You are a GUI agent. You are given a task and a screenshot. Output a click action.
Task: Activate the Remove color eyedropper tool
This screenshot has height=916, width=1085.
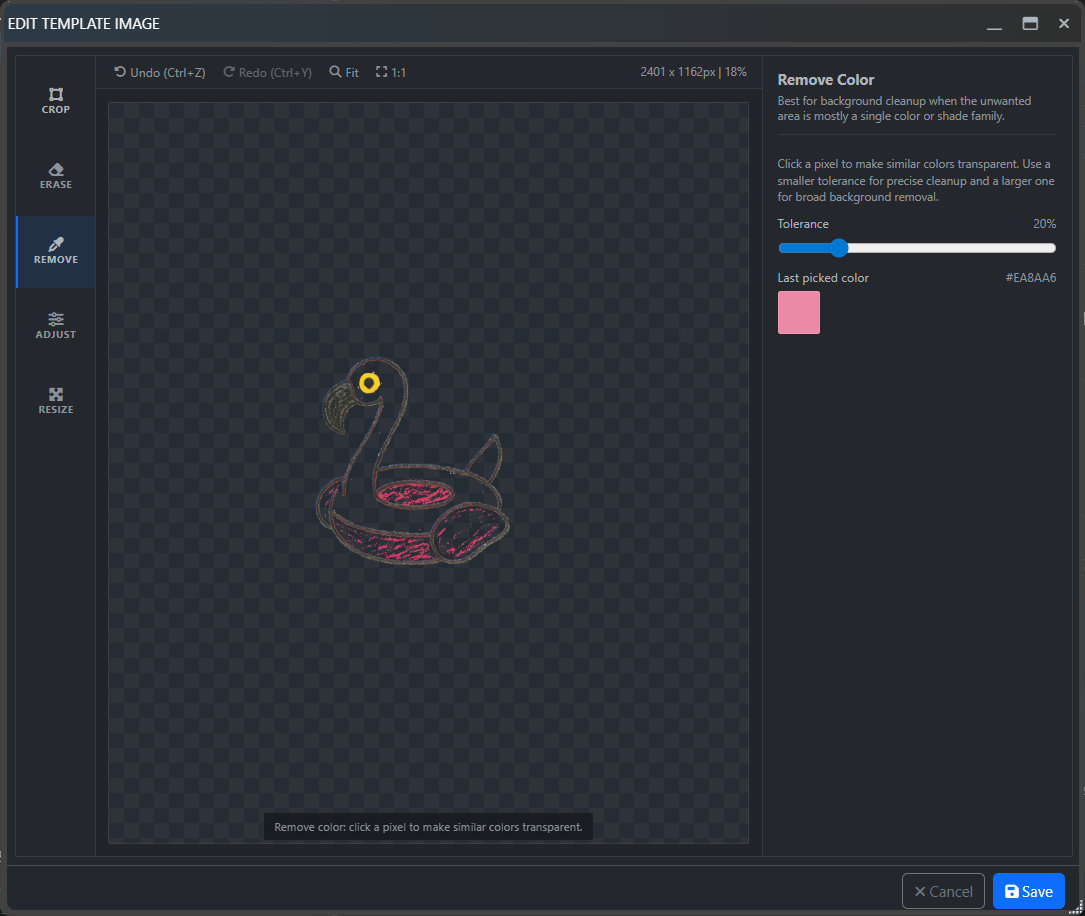56,251
